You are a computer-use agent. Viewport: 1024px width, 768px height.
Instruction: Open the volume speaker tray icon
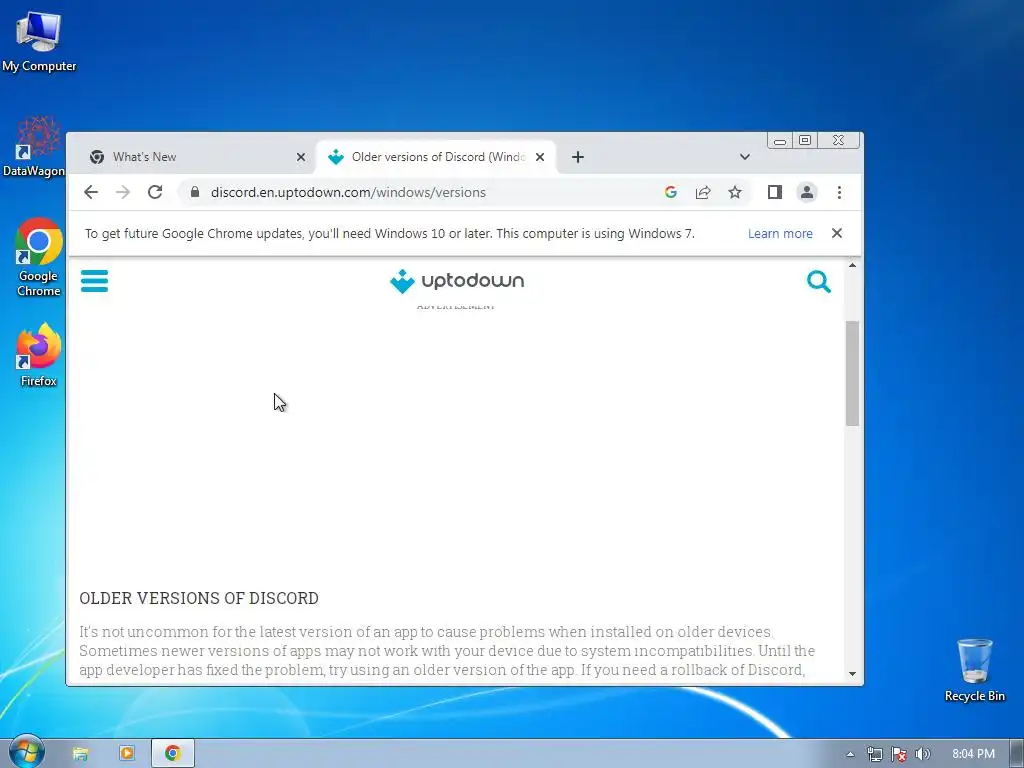click(923, 754)
